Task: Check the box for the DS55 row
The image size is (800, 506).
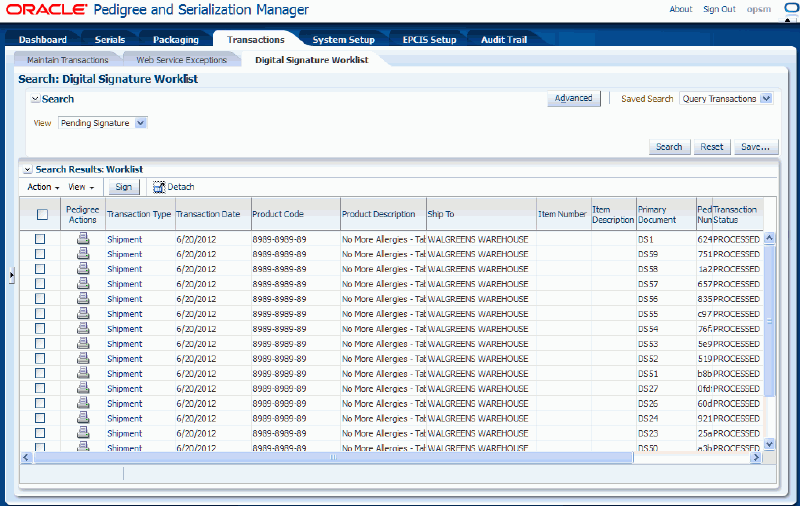Action: [40, 313]
